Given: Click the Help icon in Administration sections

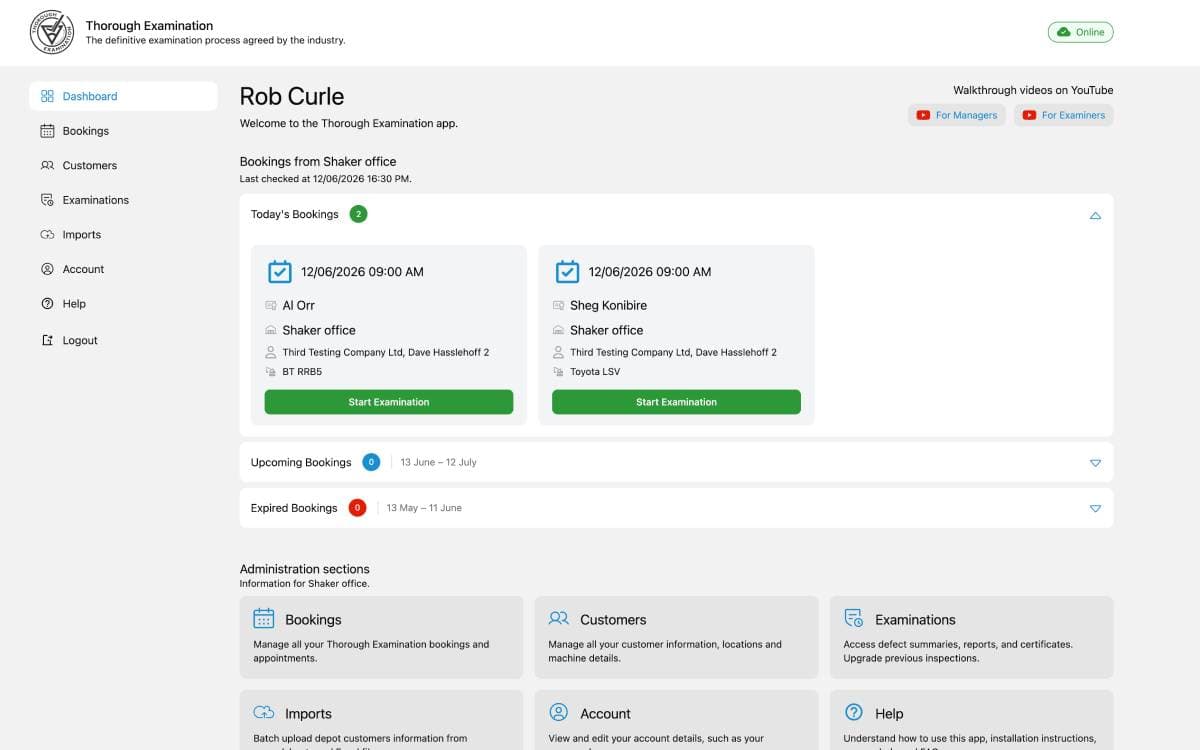Looking at the screenshot, I should 854,713.
